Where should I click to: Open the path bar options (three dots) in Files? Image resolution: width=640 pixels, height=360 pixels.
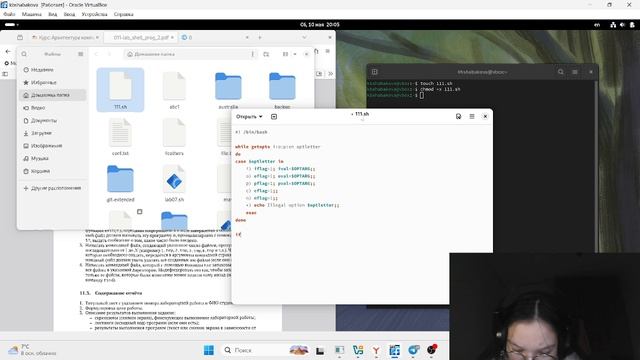[253, 54]
